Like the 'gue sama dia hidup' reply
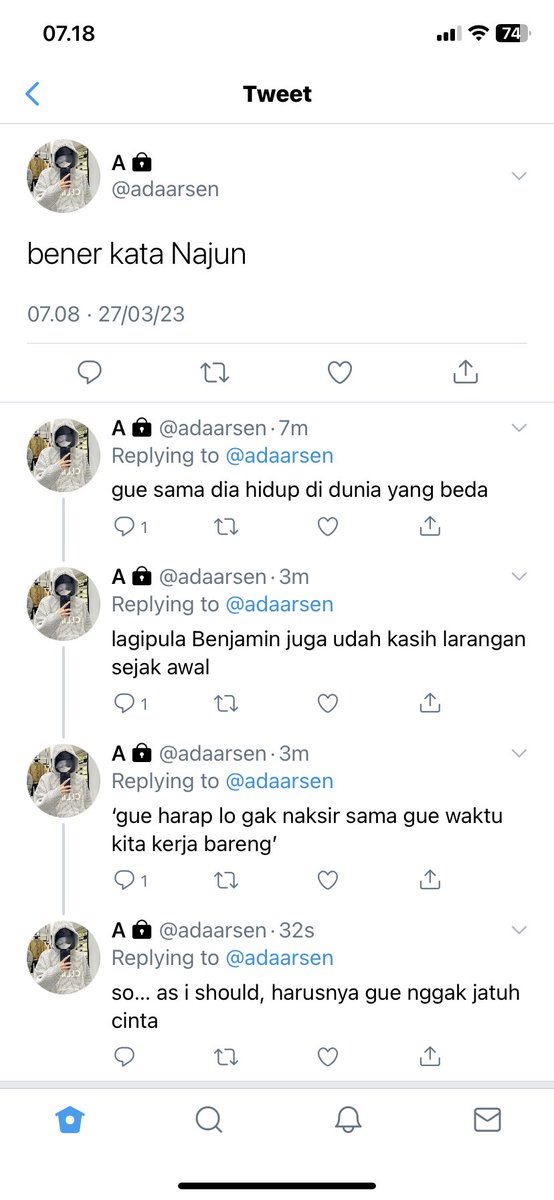The image size is (554, 1200). [327, 526]
